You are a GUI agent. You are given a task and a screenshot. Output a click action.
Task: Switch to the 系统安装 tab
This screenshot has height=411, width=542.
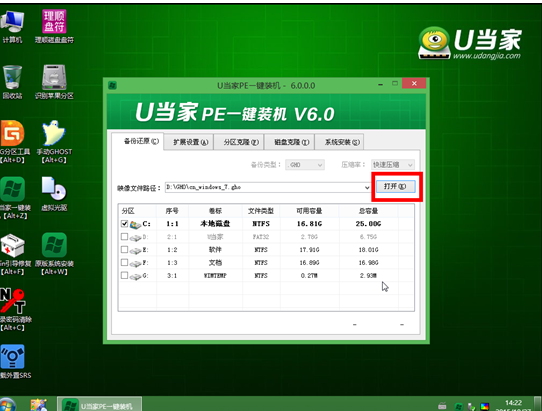[339, 142]
